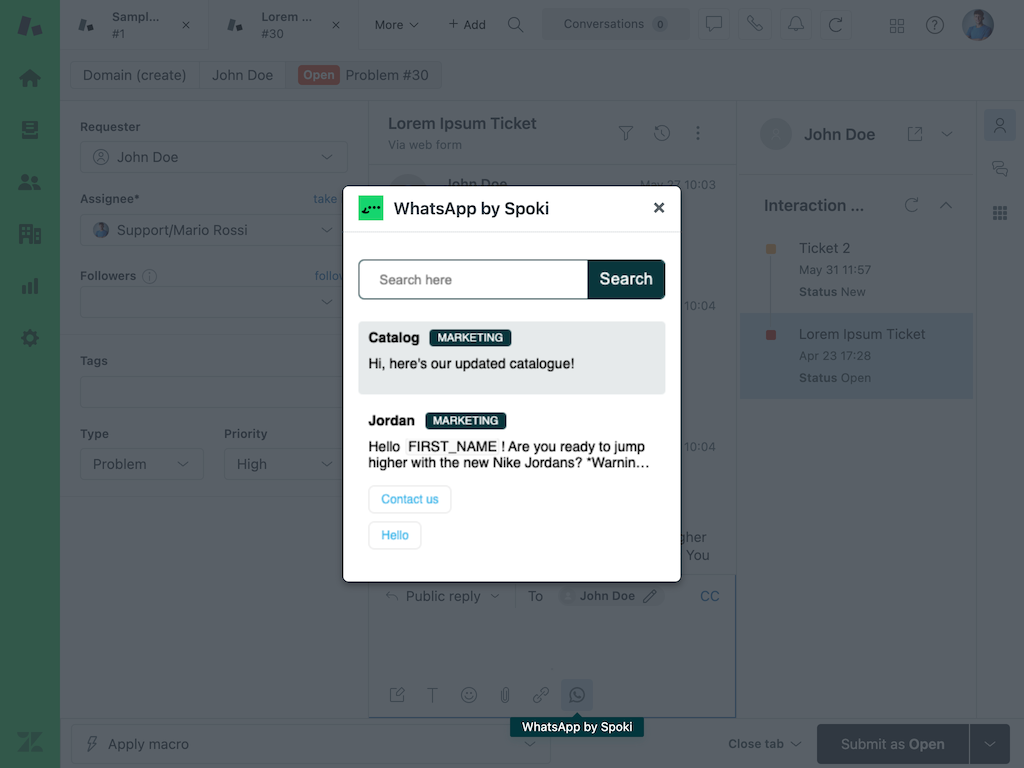Open the Type dropdown showing Problem

[x=141, y=464]
